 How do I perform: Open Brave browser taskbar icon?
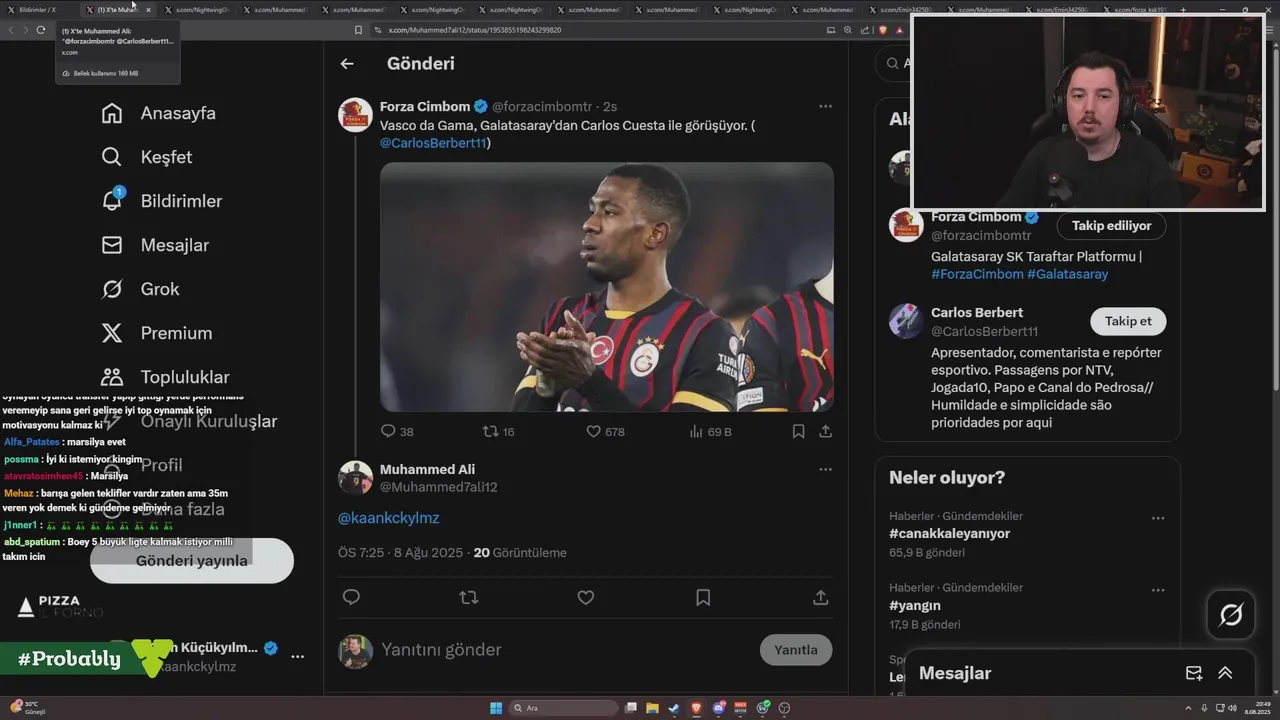pos(696,708)
